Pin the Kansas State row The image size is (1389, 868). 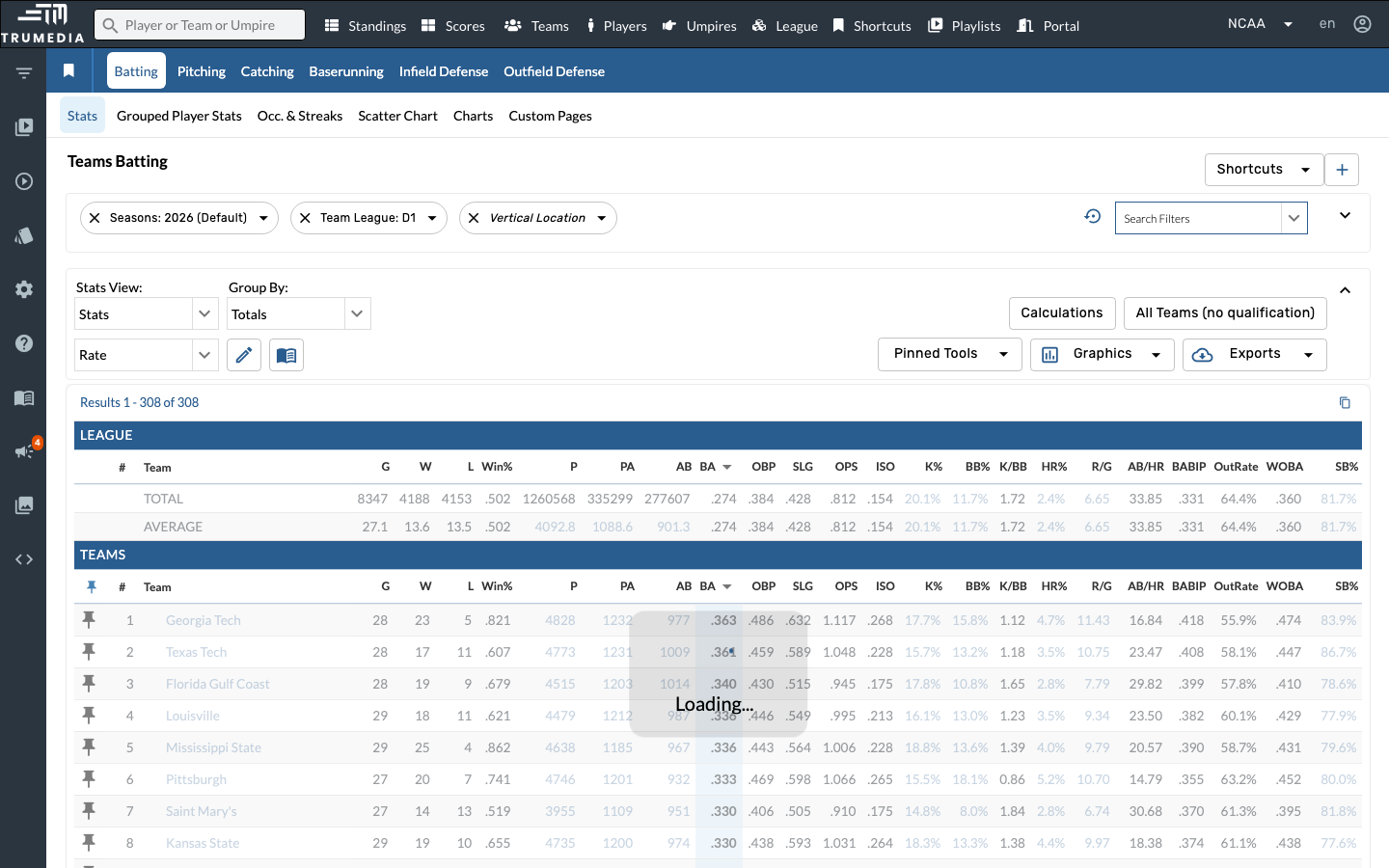click(x=89, y=842)
